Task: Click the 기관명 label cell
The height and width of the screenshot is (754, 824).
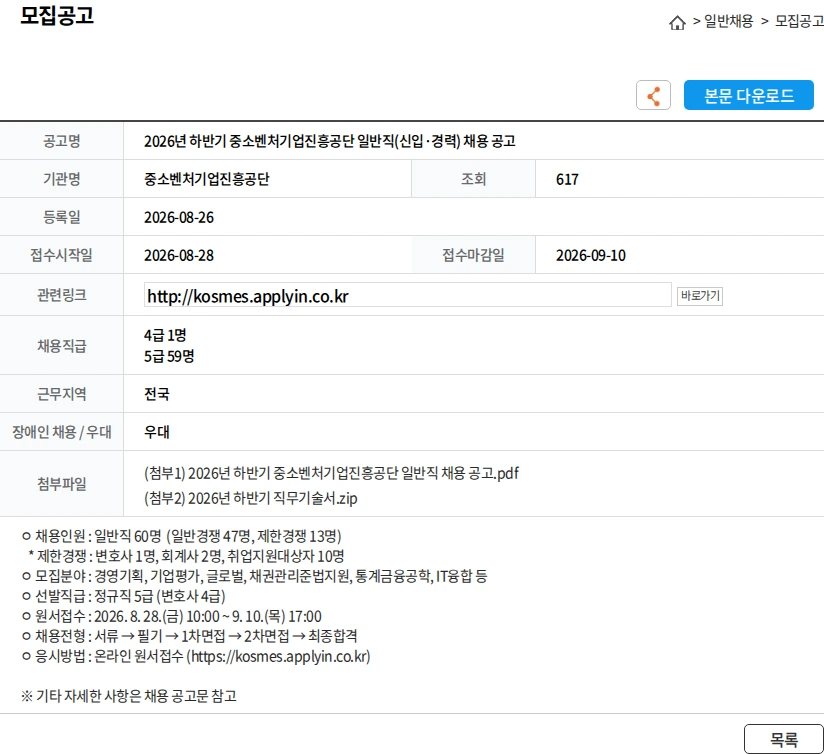Action: coord(61,179)
